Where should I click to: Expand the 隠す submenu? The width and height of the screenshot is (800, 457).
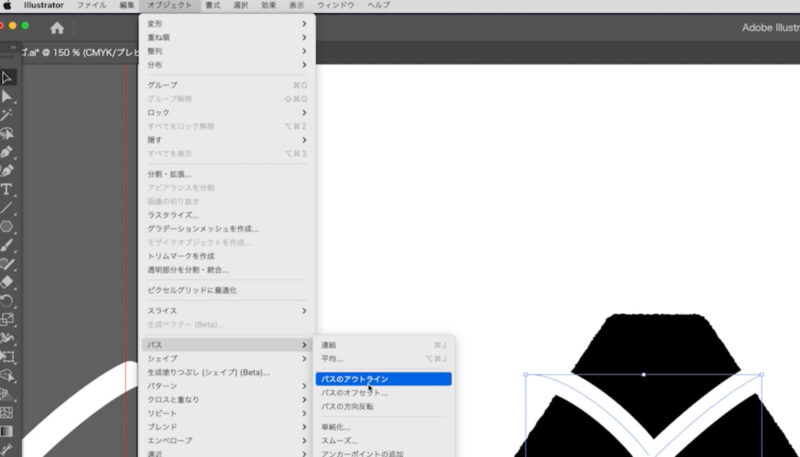pyautogui.click(x=227, y=140)
